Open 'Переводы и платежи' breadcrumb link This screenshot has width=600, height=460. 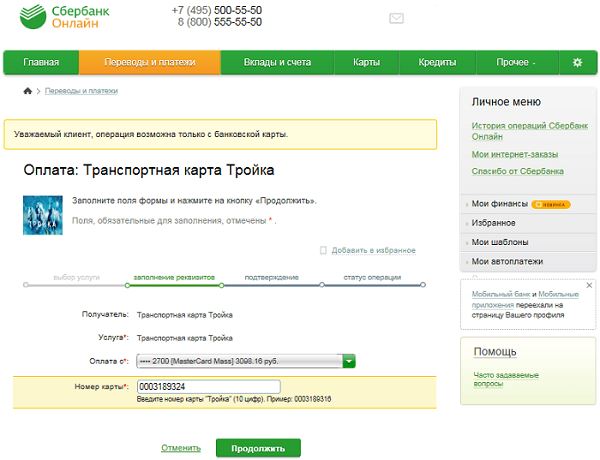pyautogui.click(x=81, y=91)
